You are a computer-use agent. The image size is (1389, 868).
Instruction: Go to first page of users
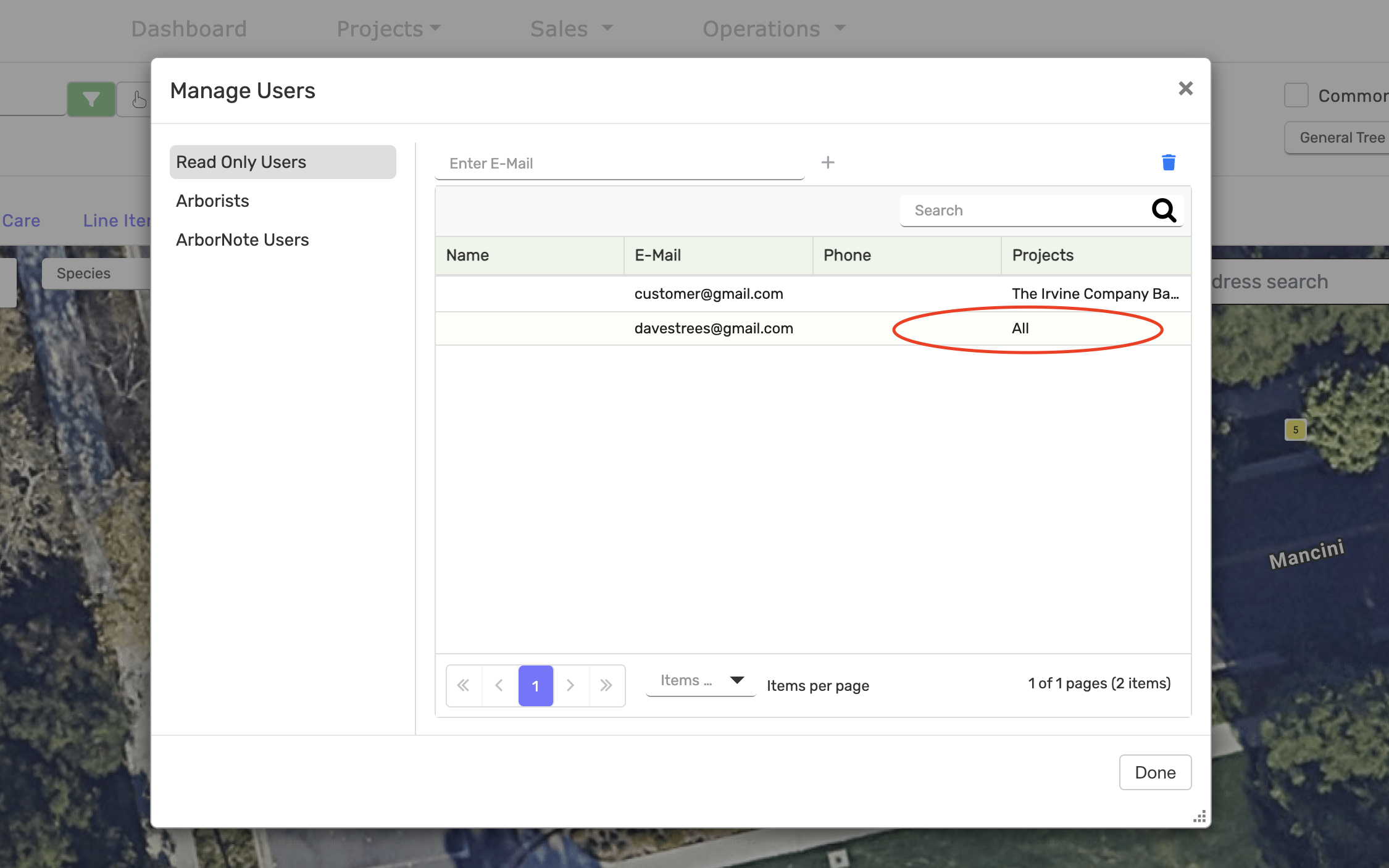464,685
